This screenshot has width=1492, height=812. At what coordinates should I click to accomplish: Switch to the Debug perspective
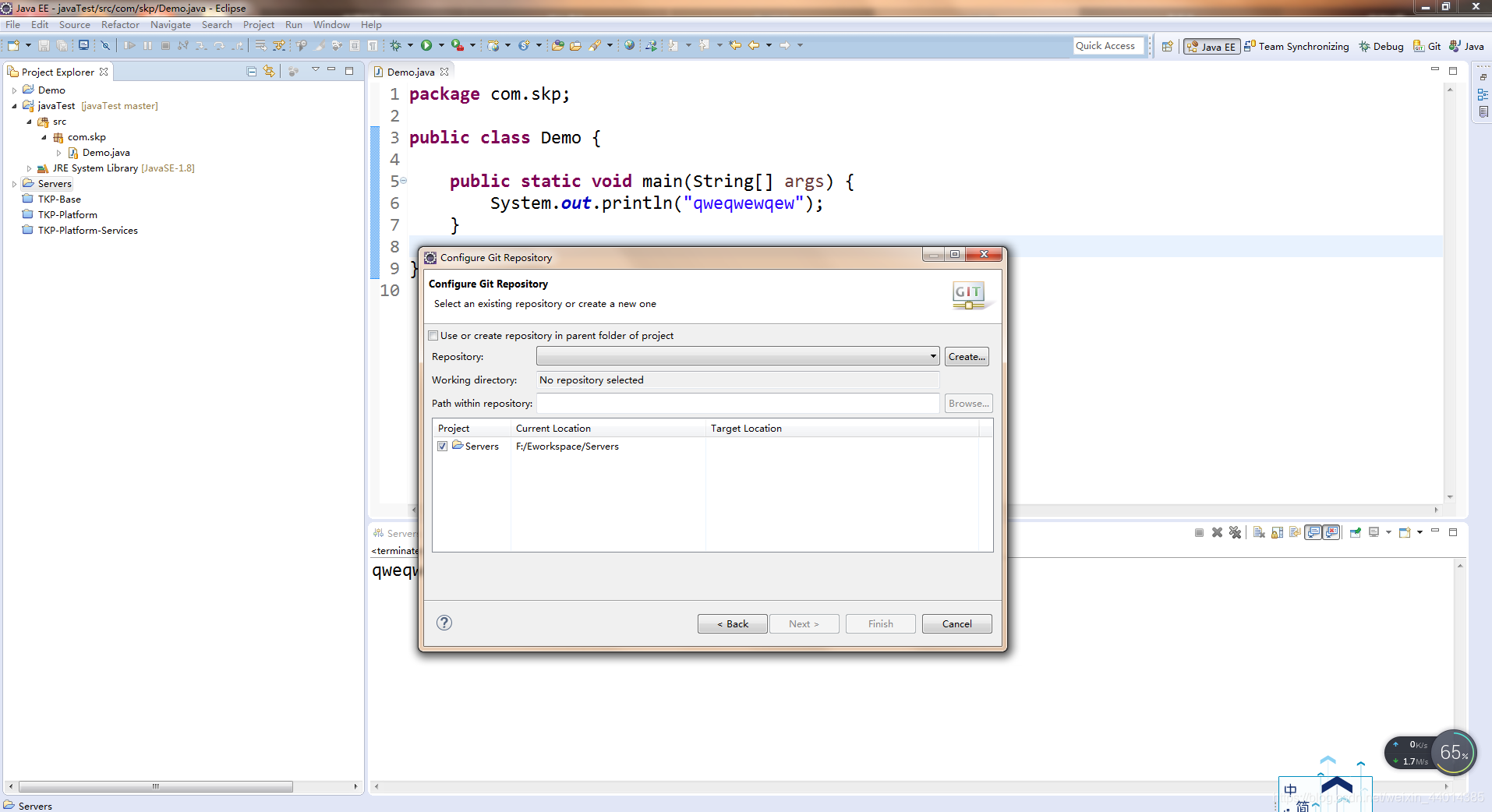(1381, 46)
